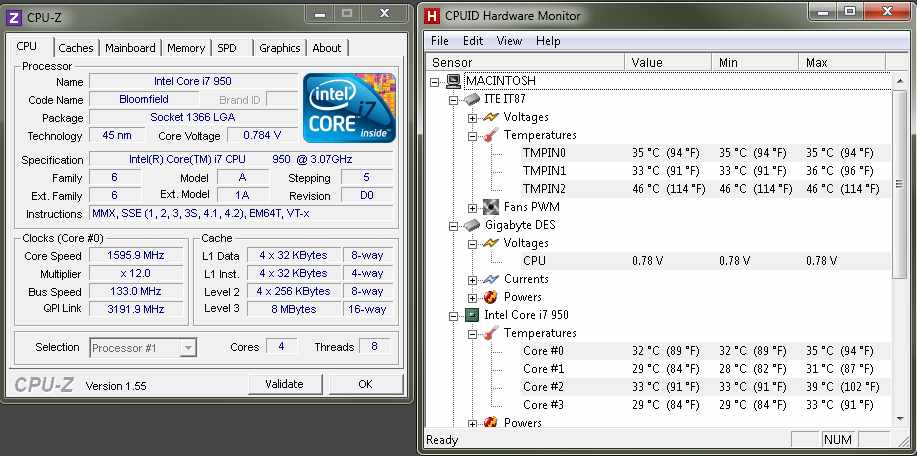Click the Intel Core i7 inside logo
Viewport: 917px width, 456px height.
(349, 108)
